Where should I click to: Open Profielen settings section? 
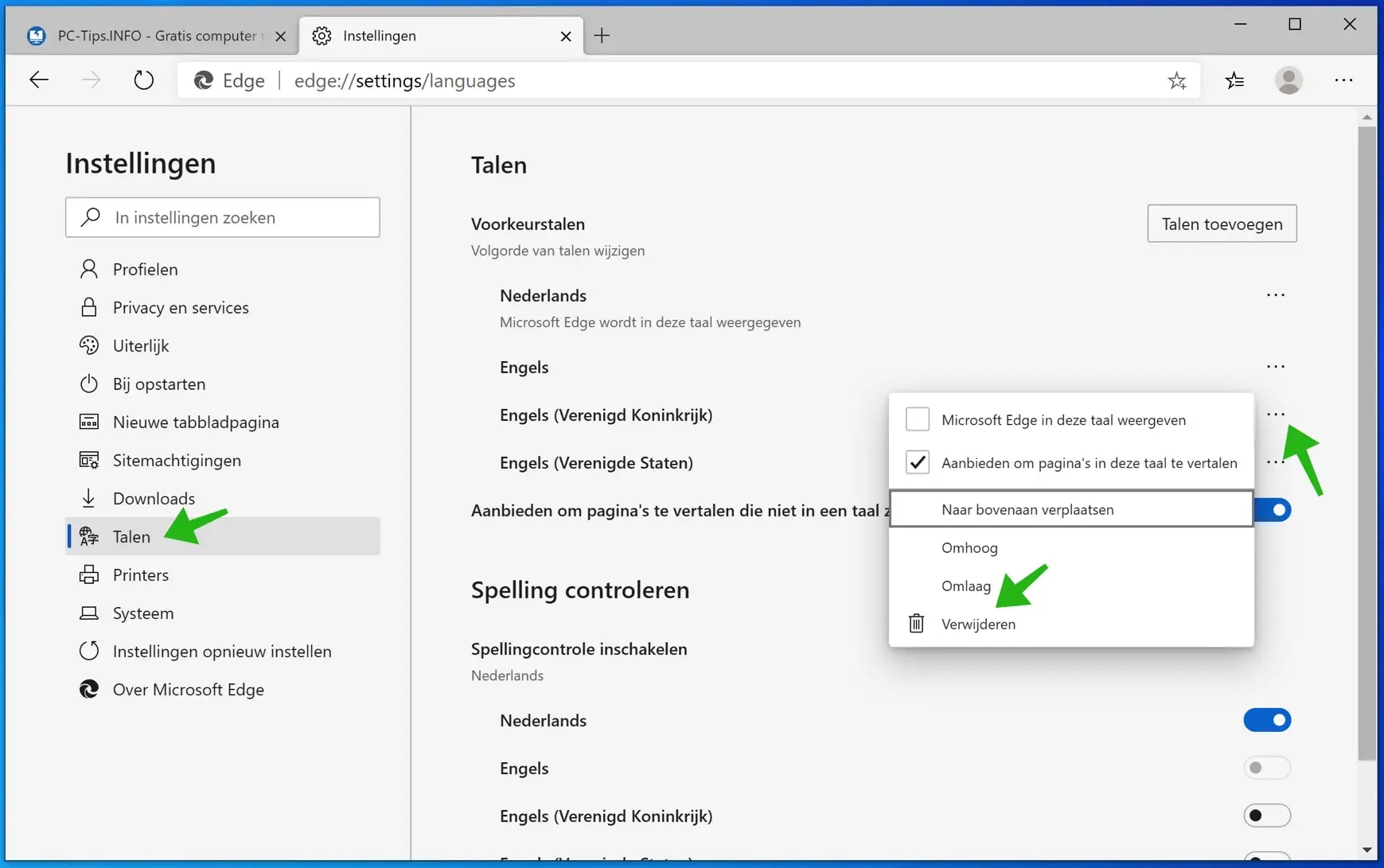pos(223,269)
